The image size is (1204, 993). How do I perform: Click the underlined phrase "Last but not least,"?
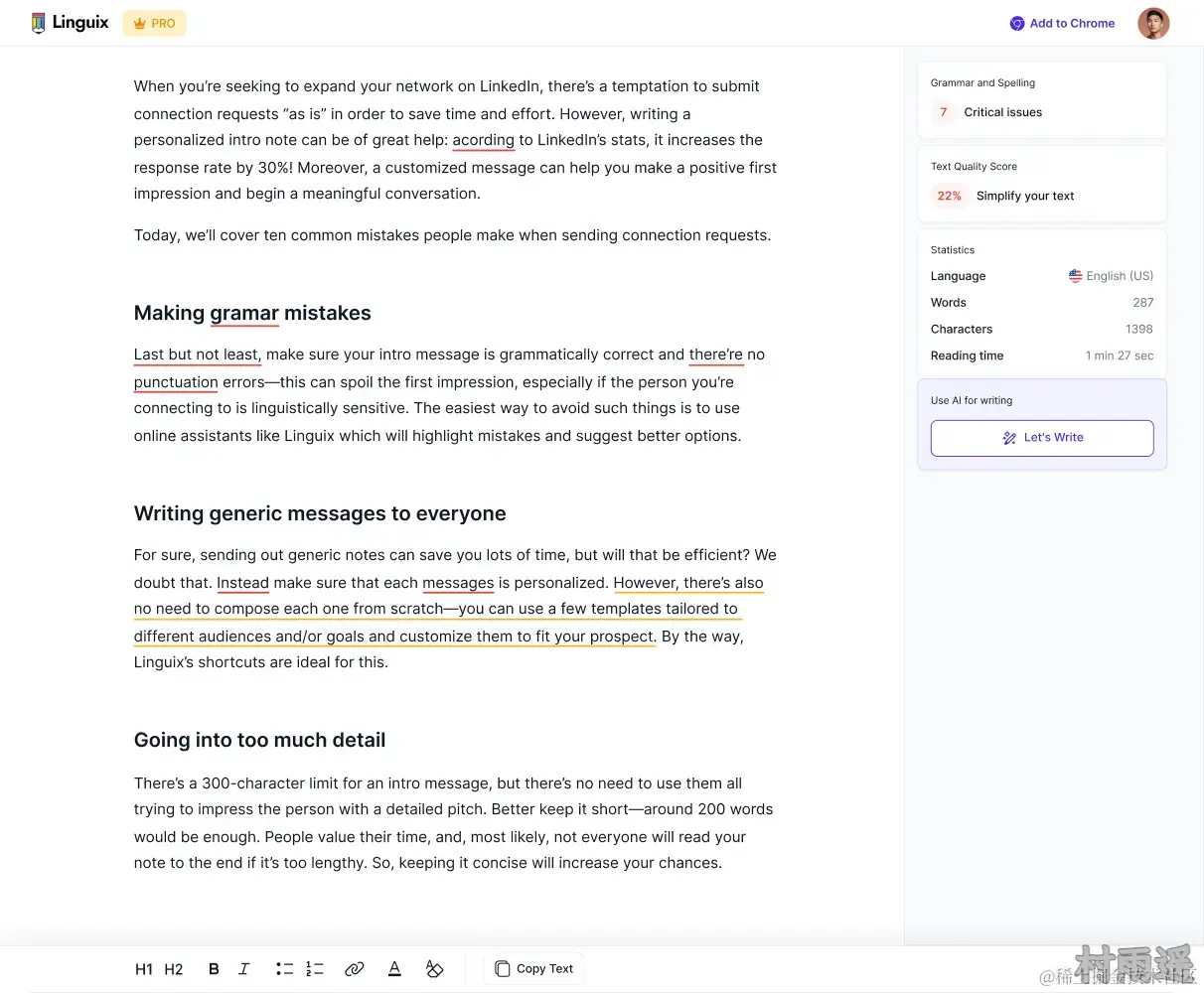click(x=198, y=355)
